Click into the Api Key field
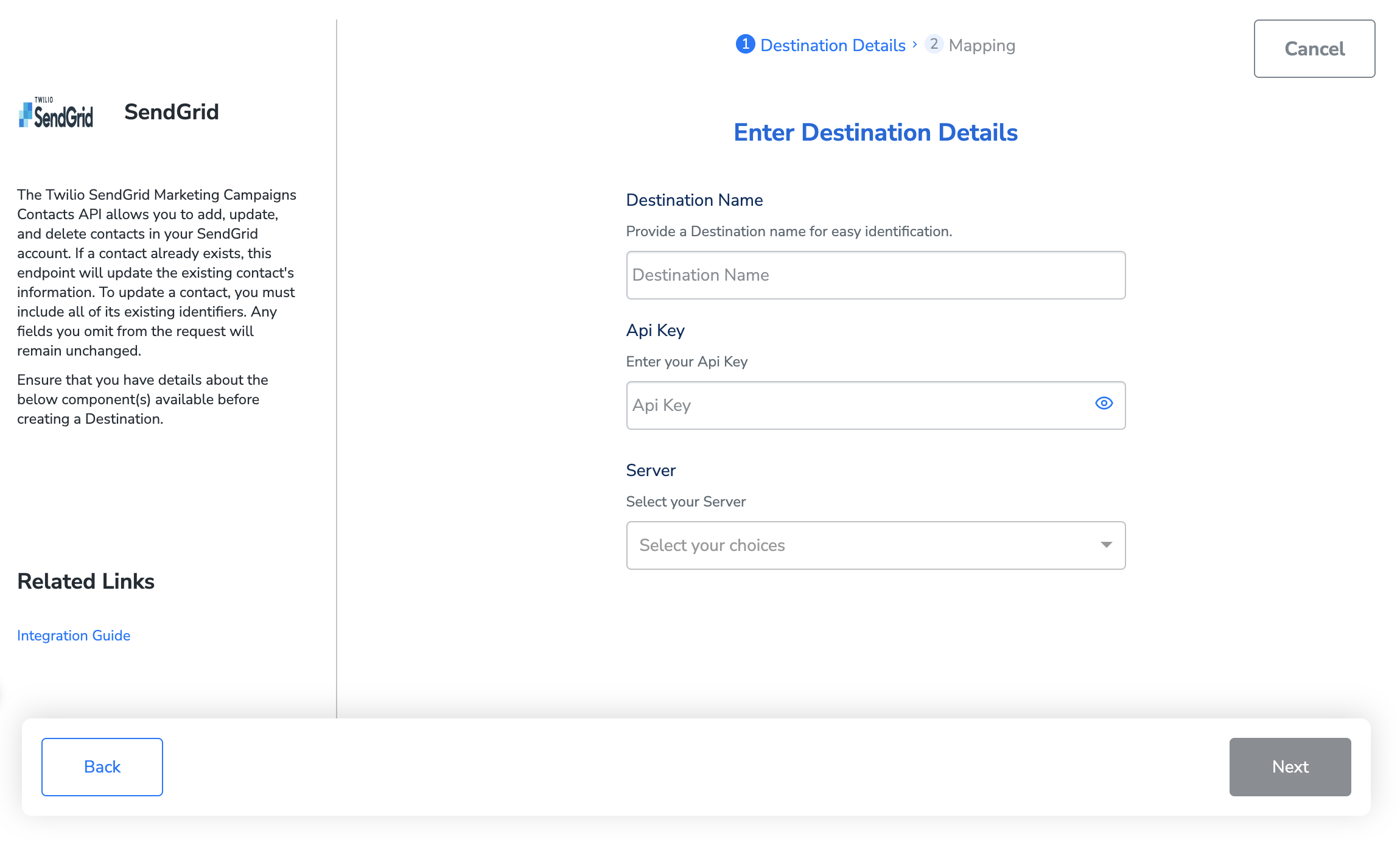This screenshot has width=1400, height=845. point(852,405)
